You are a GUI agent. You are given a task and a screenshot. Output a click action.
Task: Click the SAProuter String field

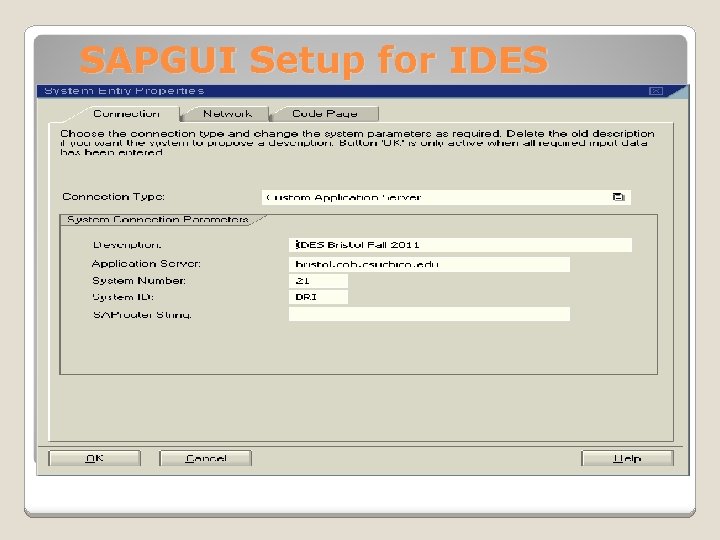pyautogui.click(x=429, y=314)
